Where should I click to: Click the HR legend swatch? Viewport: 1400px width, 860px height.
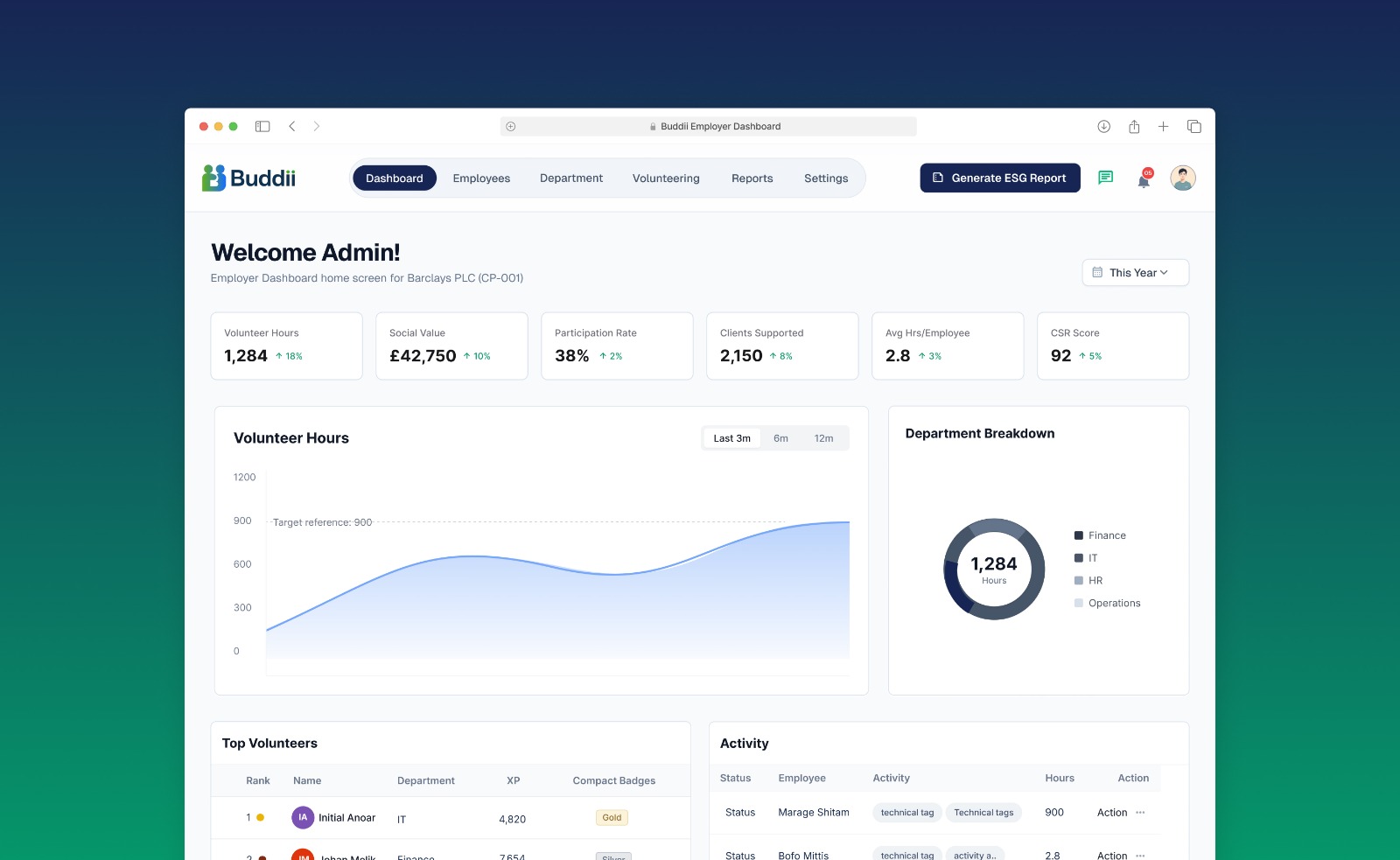pos(1079,581)
